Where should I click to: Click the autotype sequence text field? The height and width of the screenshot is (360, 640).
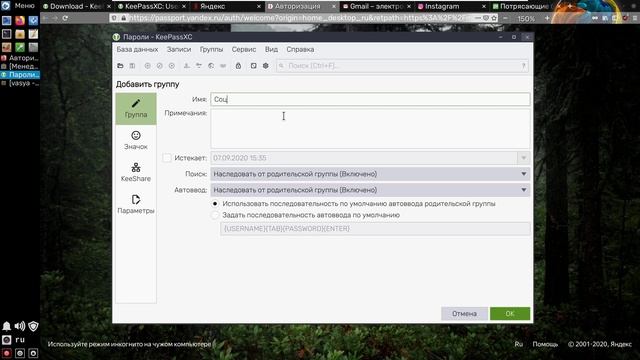pyautogui.click(x=375, y=229)
